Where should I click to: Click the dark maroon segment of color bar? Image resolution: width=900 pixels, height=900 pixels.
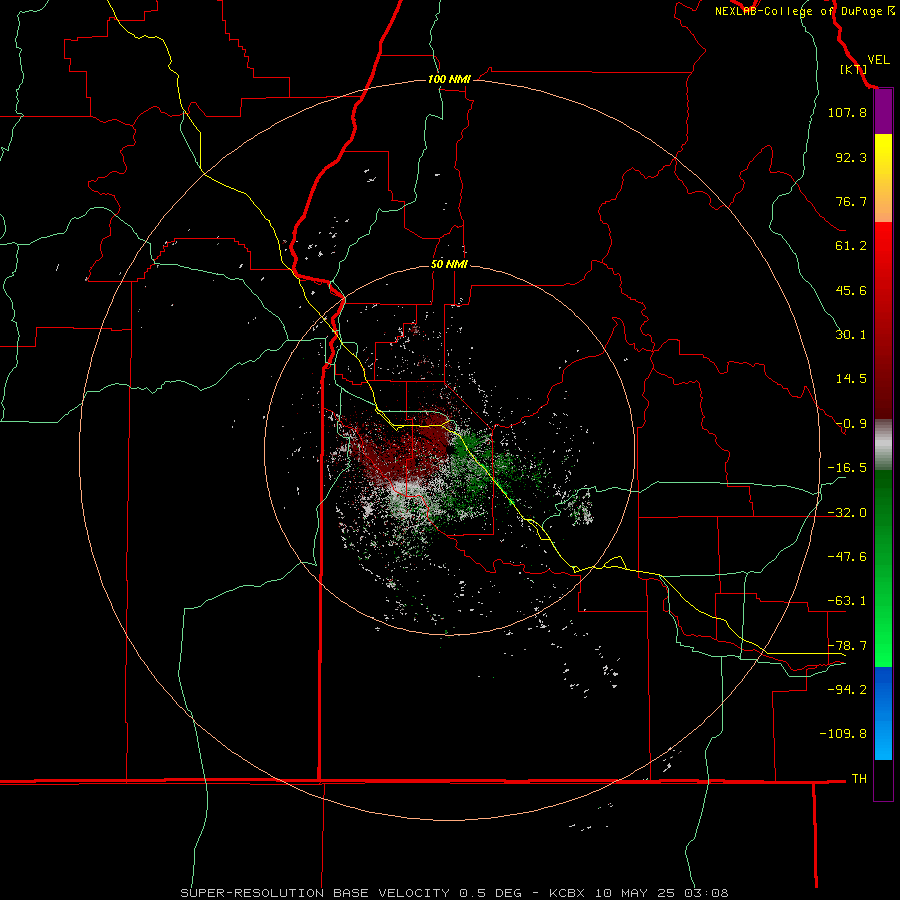click(883, 396)
